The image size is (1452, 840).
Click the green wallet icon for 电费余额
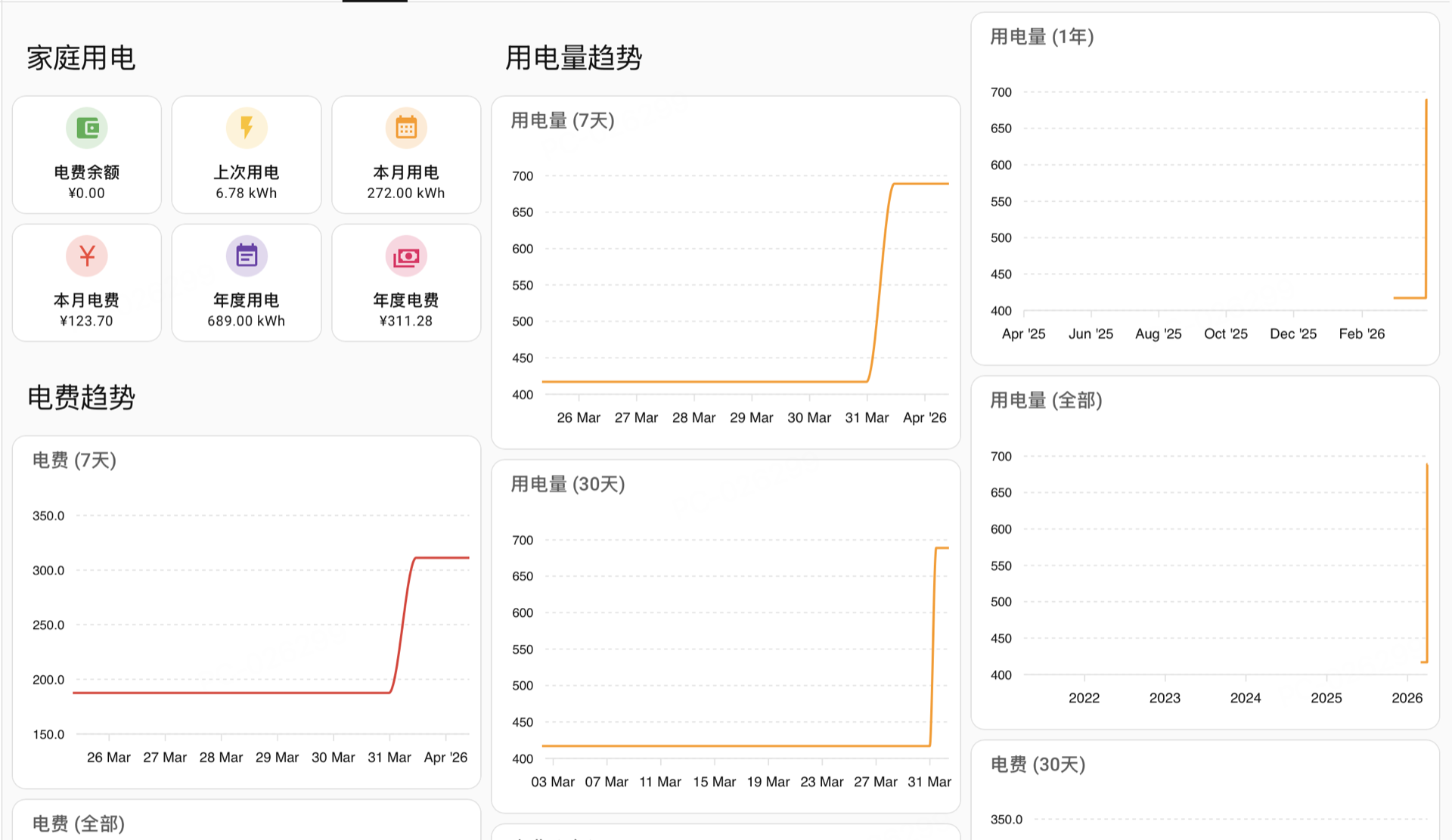87,129
